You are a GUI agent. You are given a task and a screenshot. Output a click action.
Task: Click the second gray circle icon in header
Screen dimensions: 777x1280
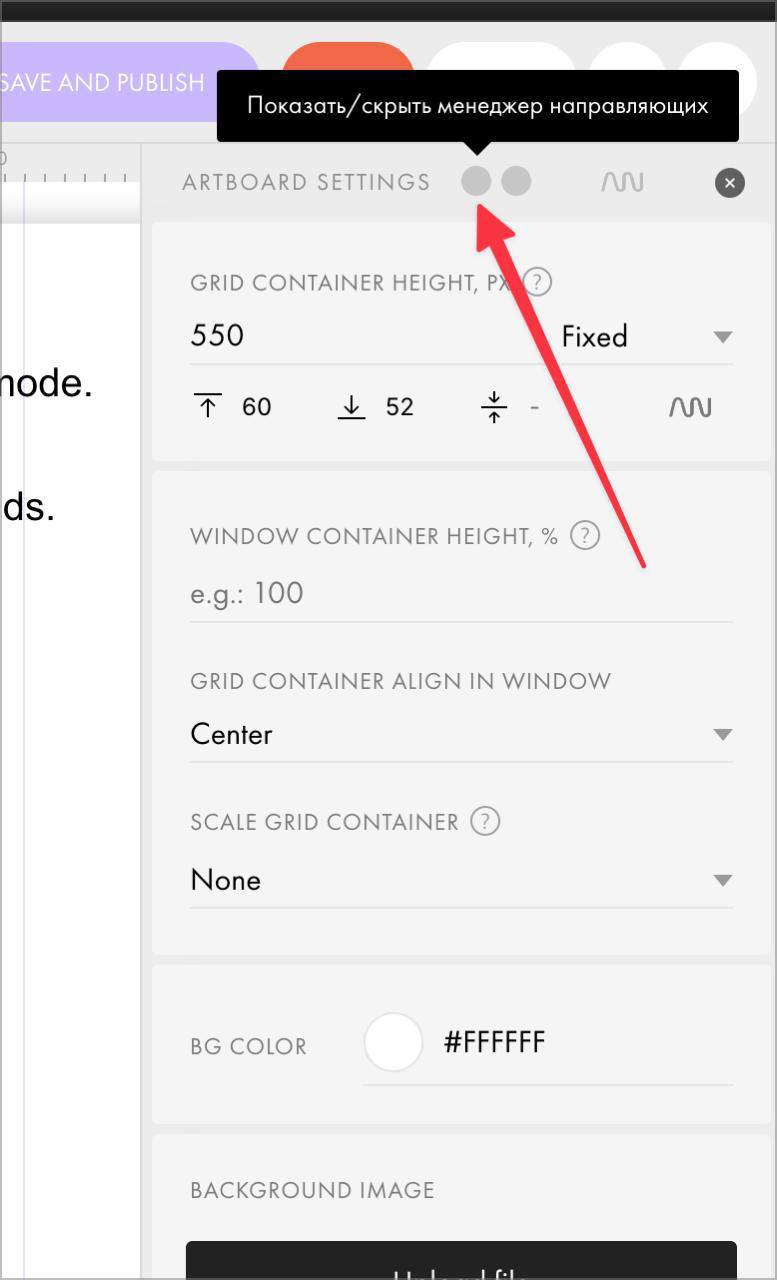pyautogui.click(x=516, y=181)
